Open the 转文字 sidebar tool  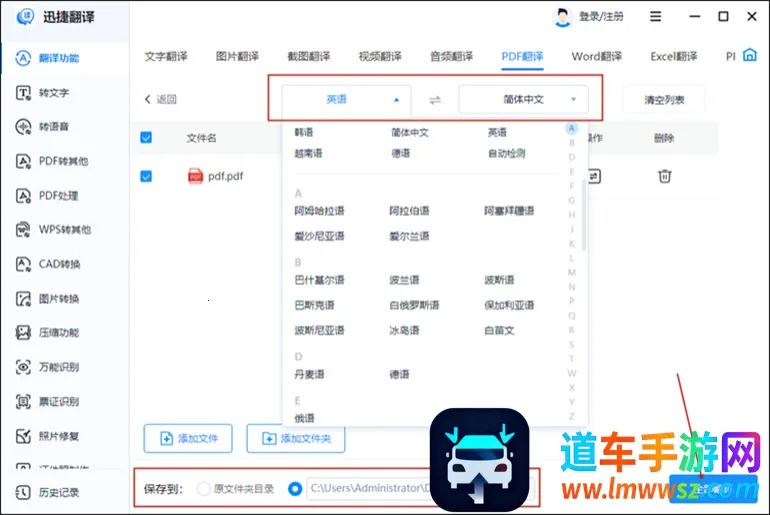[x=42, y=93]
